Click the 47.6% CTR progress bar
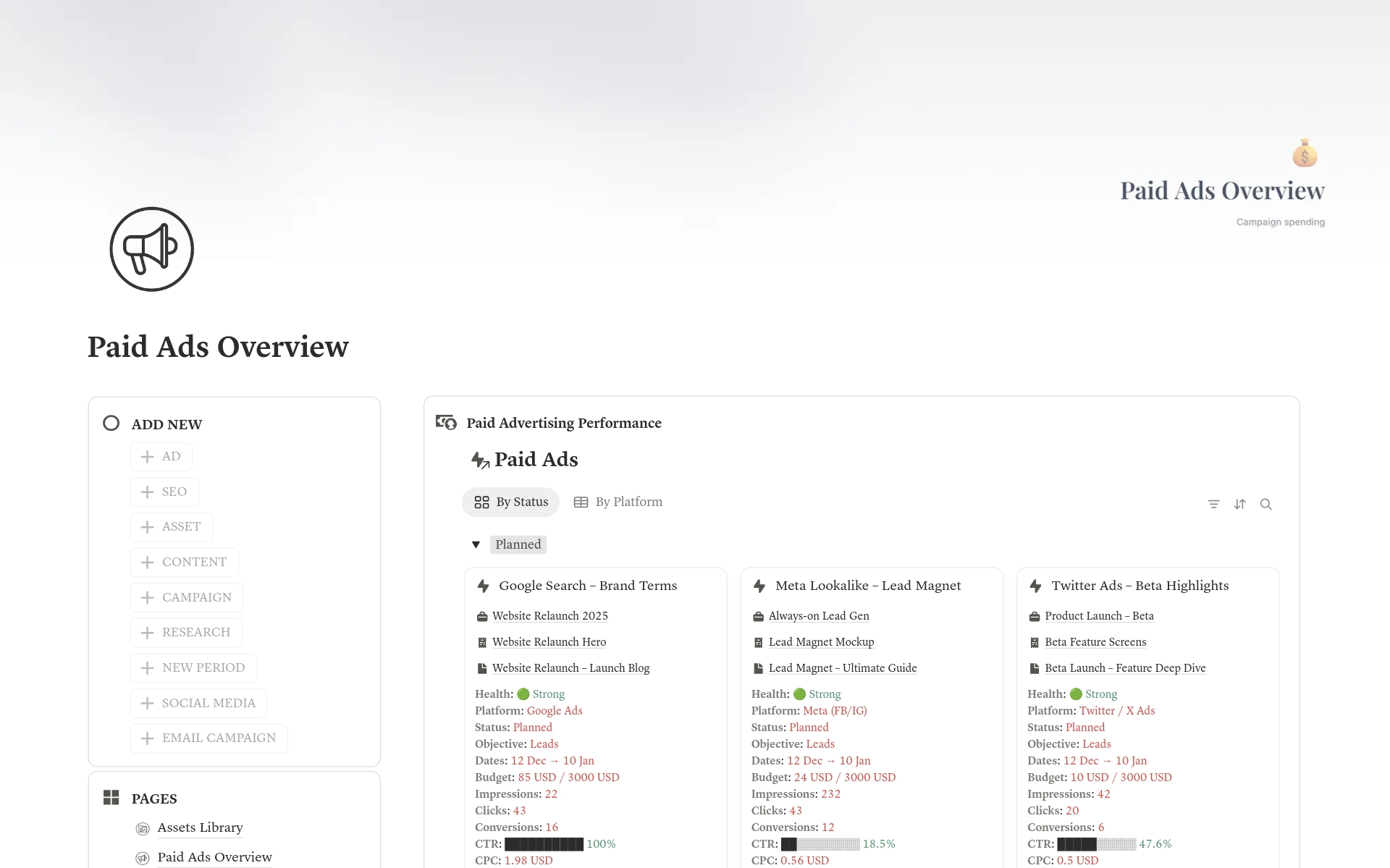This screenshot has width=1390, height=868. 1096,844
